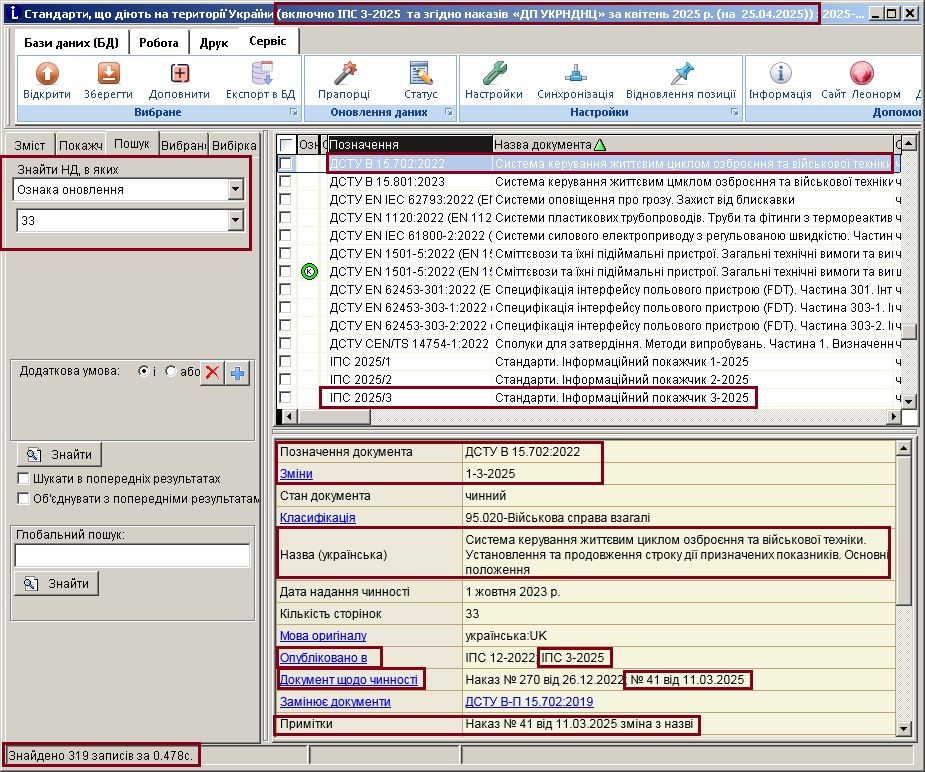Tick Об'єднувати з попередніми результатами checkbox
The width and height of the screenshot is (925, 772).
24,498
